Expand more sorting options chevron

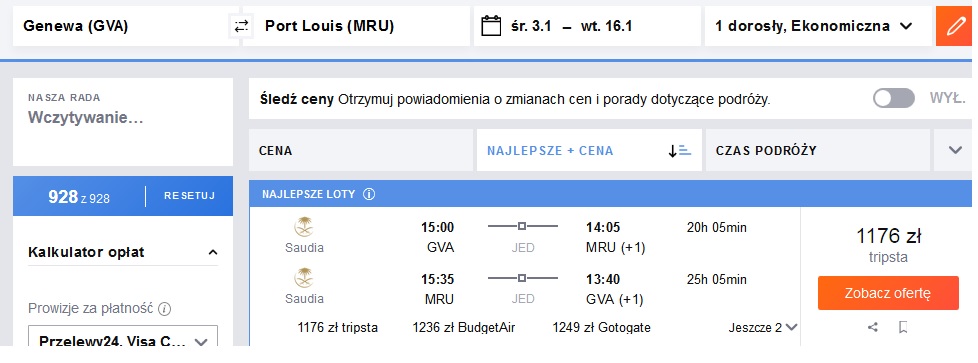(955, 150)
